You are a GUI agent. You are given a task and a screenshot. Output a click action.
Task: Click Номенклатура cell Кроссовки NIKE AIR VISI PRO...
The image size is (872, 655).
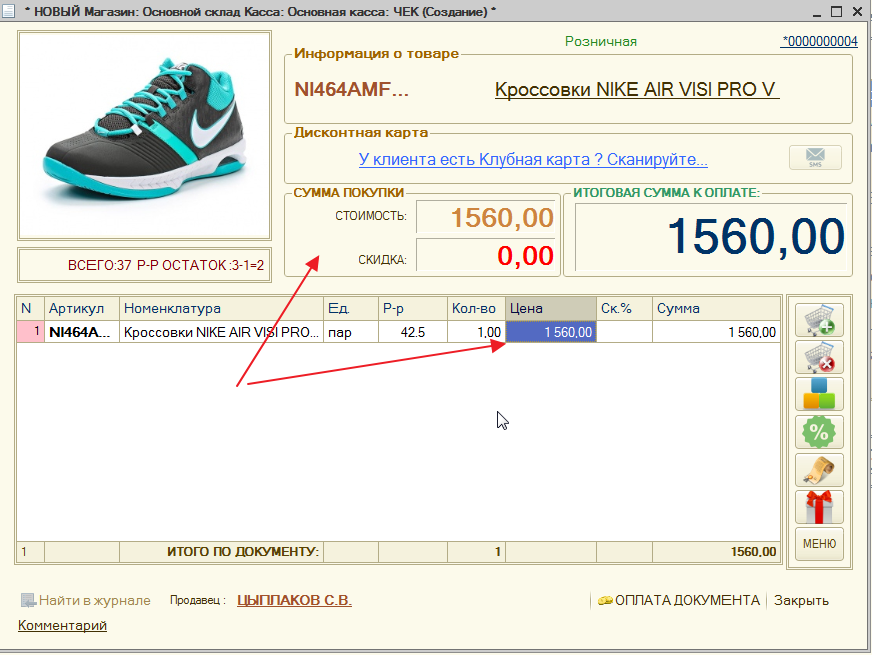221,333
